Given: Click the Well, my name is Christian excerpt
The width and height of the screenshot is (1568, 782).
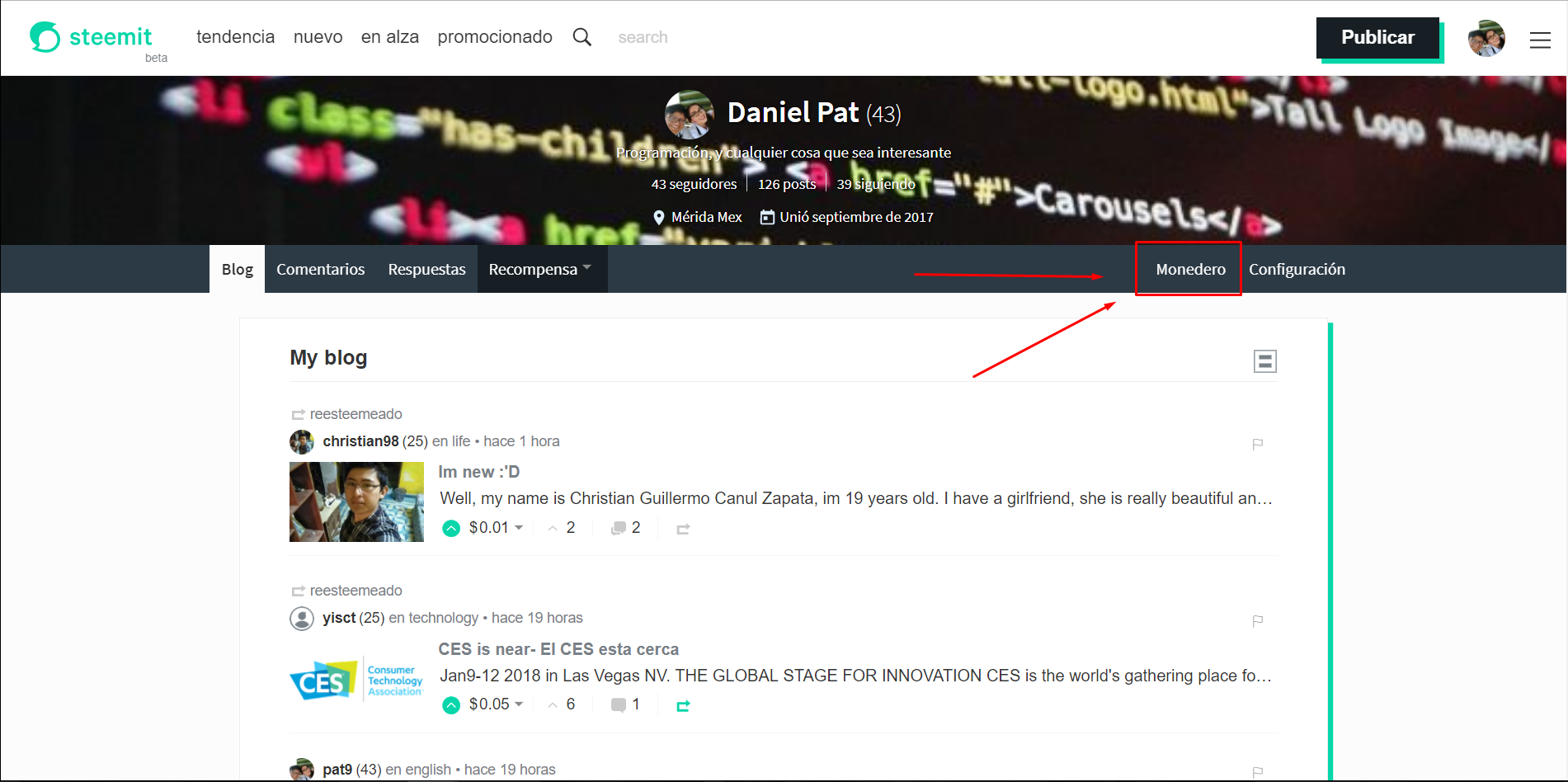Looking at the screenshot, I should [x=856, y=498].
